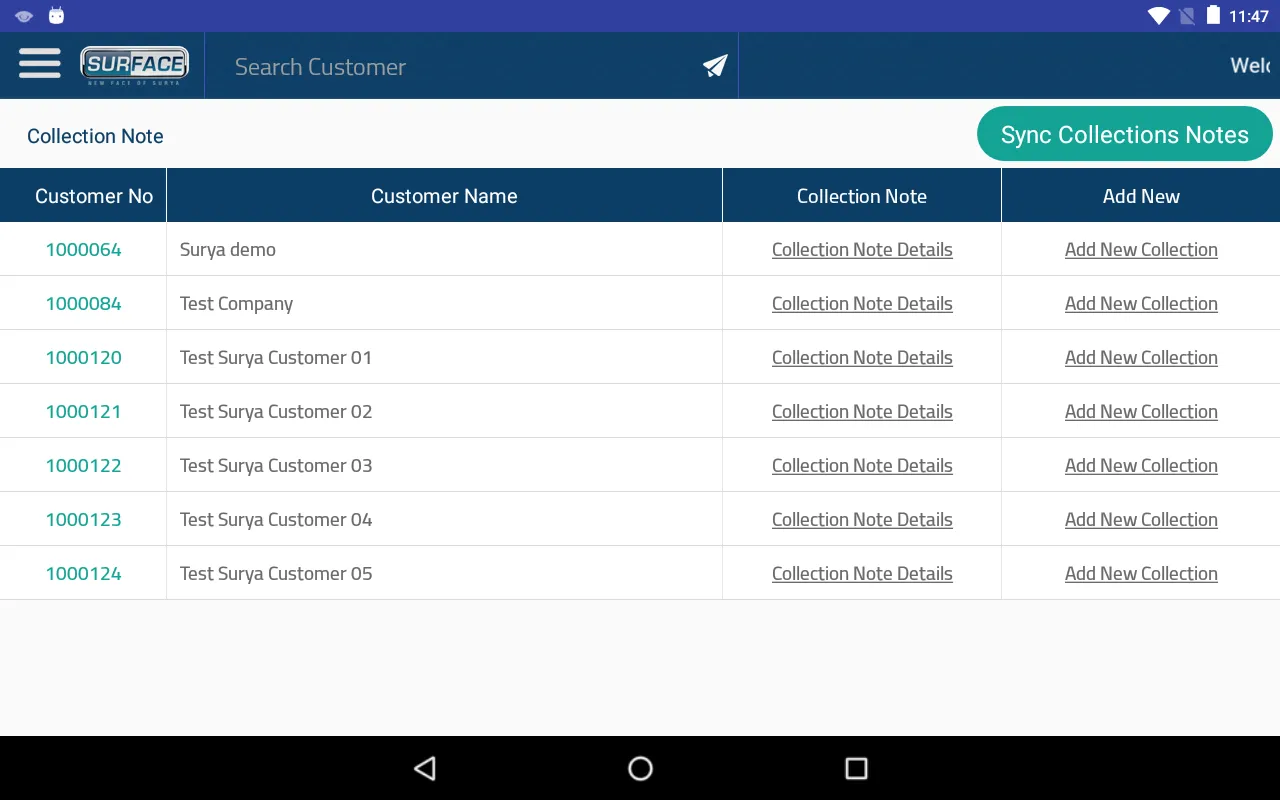Tap the battery indicator showing full charge
1280x800 pixels.
(x=1212, y=15)
